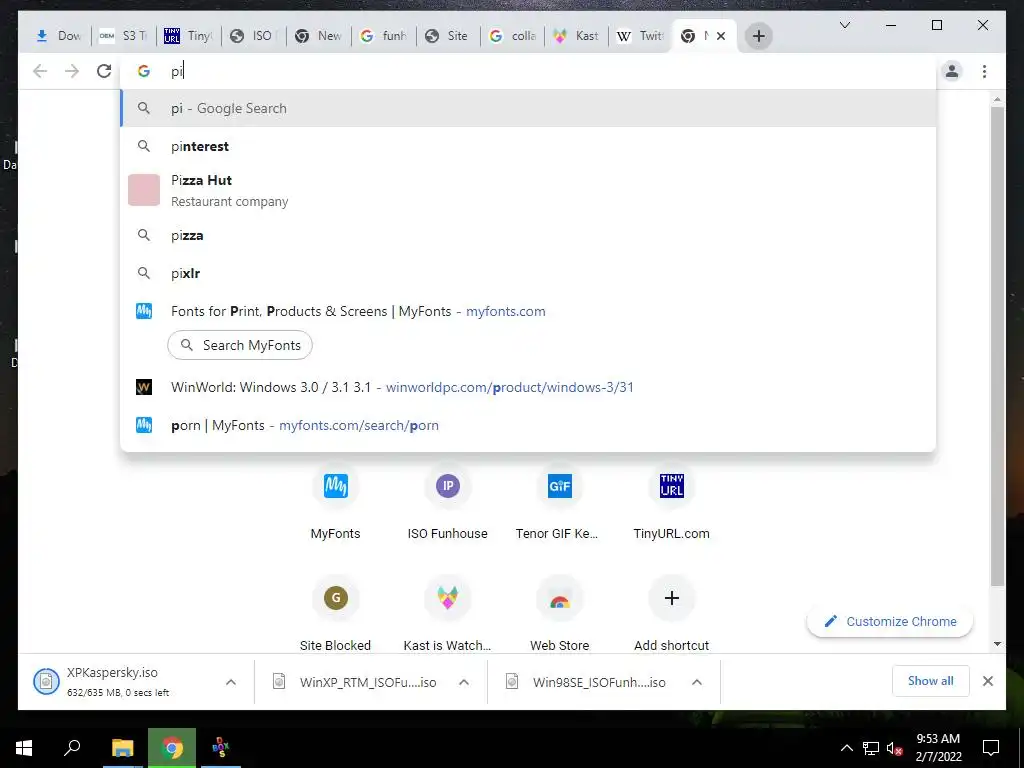Image resolution: width=1024 pixels, height=768 pixels.
Task: Select the Pizza Hut restaurant suggestion
Action: click(528, 190)
